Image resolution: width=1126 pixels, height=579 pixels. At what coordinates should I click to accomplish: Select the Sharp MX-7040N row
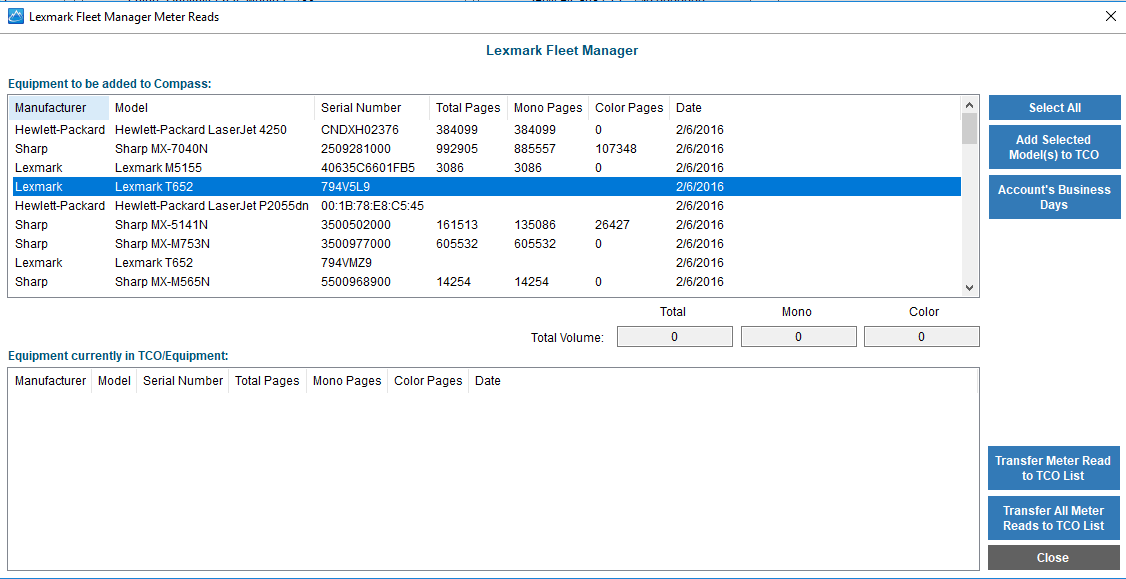(x=487, y=149)
